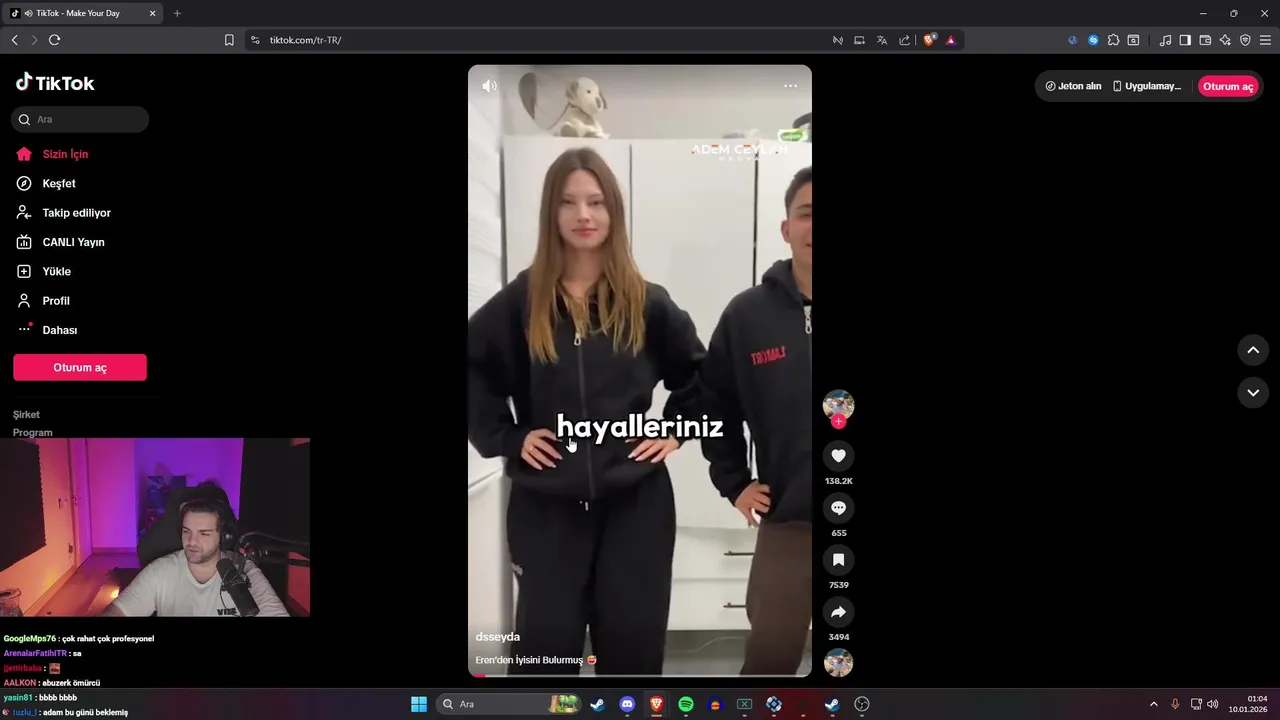Open Brave Wallet icon
1280x720 pixels.
(1205, 40)
